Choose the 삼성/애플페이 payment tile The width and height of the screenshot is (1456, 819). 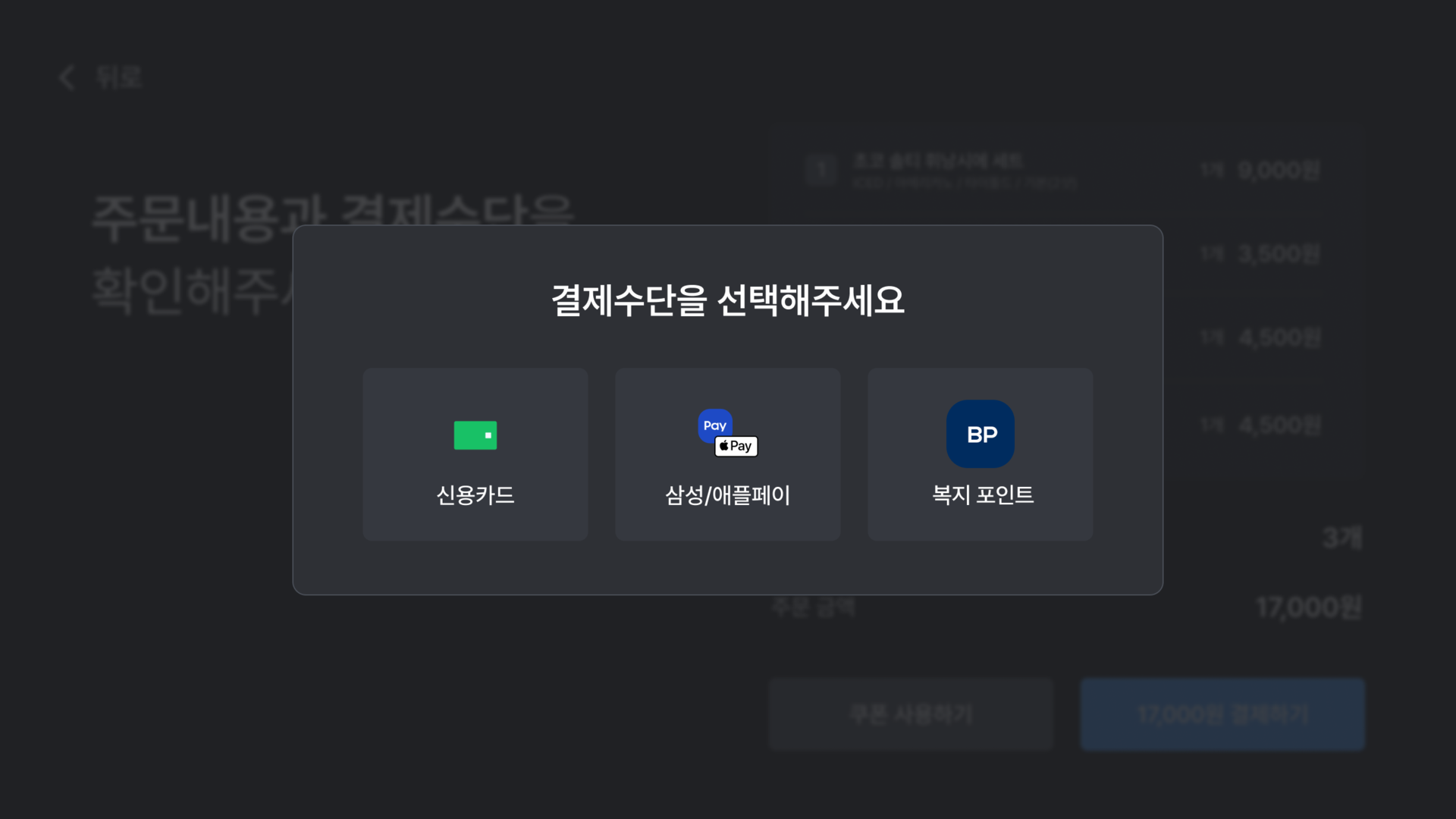(728, 454)
